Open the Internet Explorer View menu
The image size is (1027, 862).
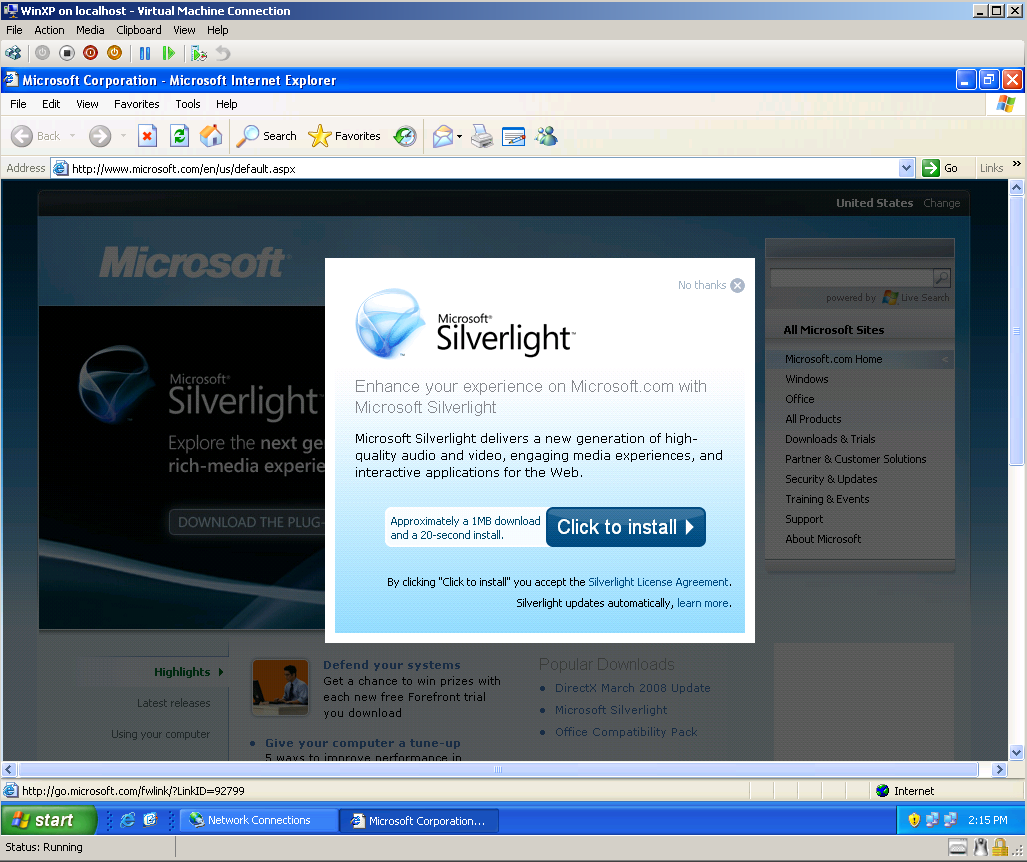coord(87,104)
